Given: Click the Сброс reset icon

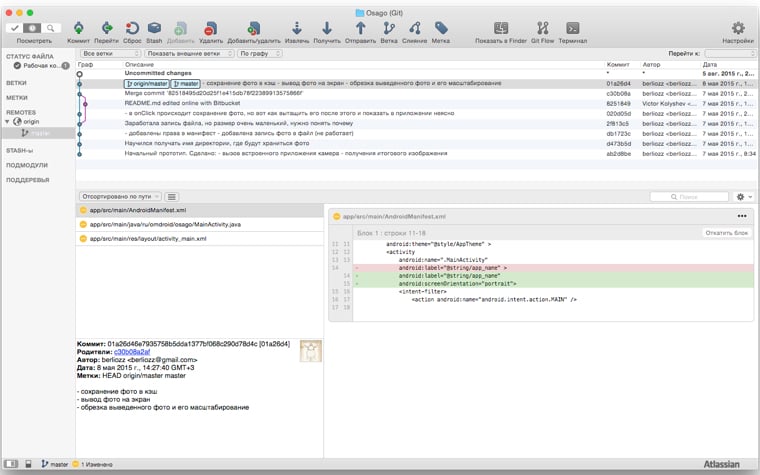Looking at the screenshot, I should (132, 28).
